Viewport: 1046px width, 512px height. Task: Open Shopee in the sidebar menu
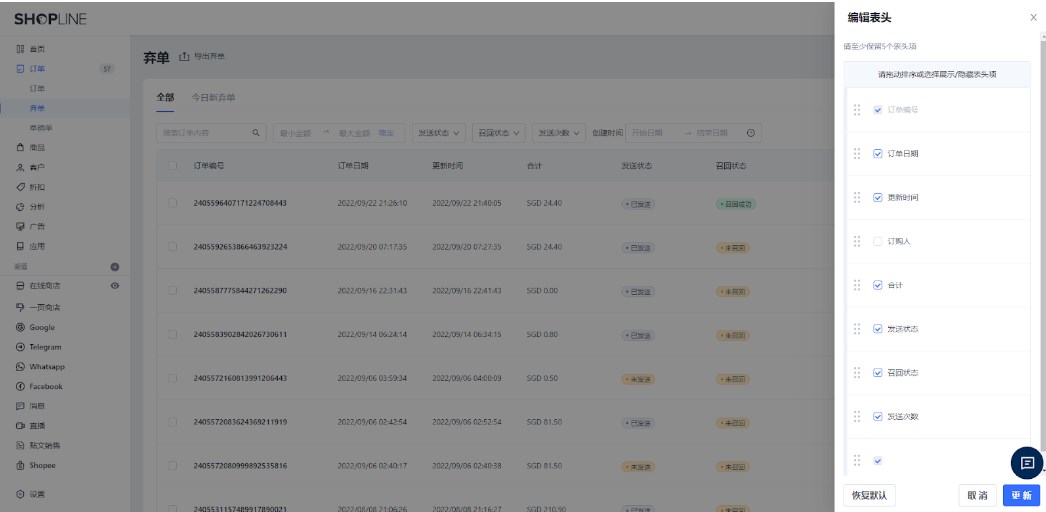tap(42, 465)
